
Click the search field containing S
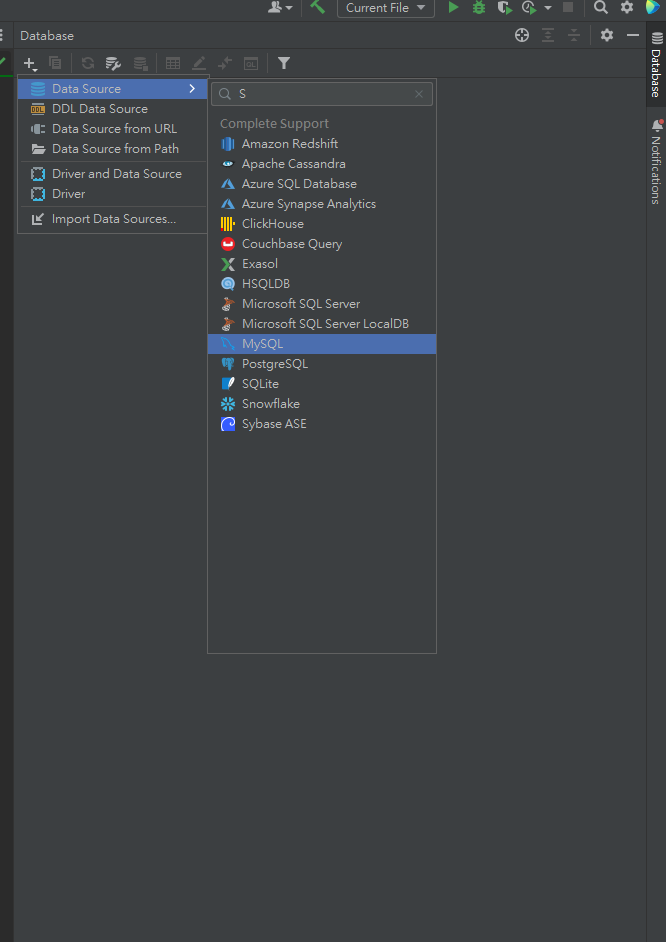[322, 94]
